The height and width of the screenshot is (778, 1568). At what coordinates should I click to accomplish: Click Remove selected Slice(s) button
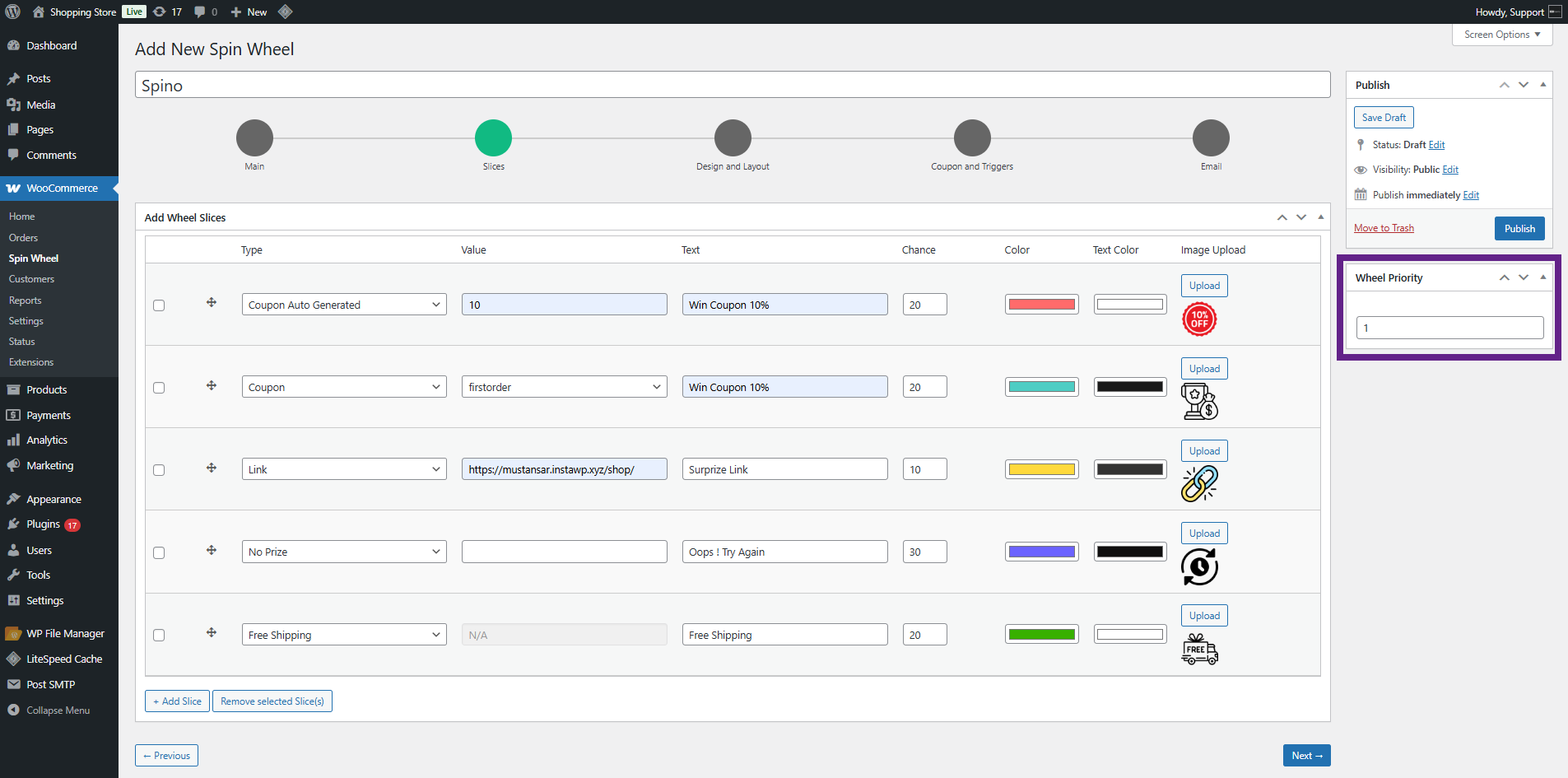(272, 701)
